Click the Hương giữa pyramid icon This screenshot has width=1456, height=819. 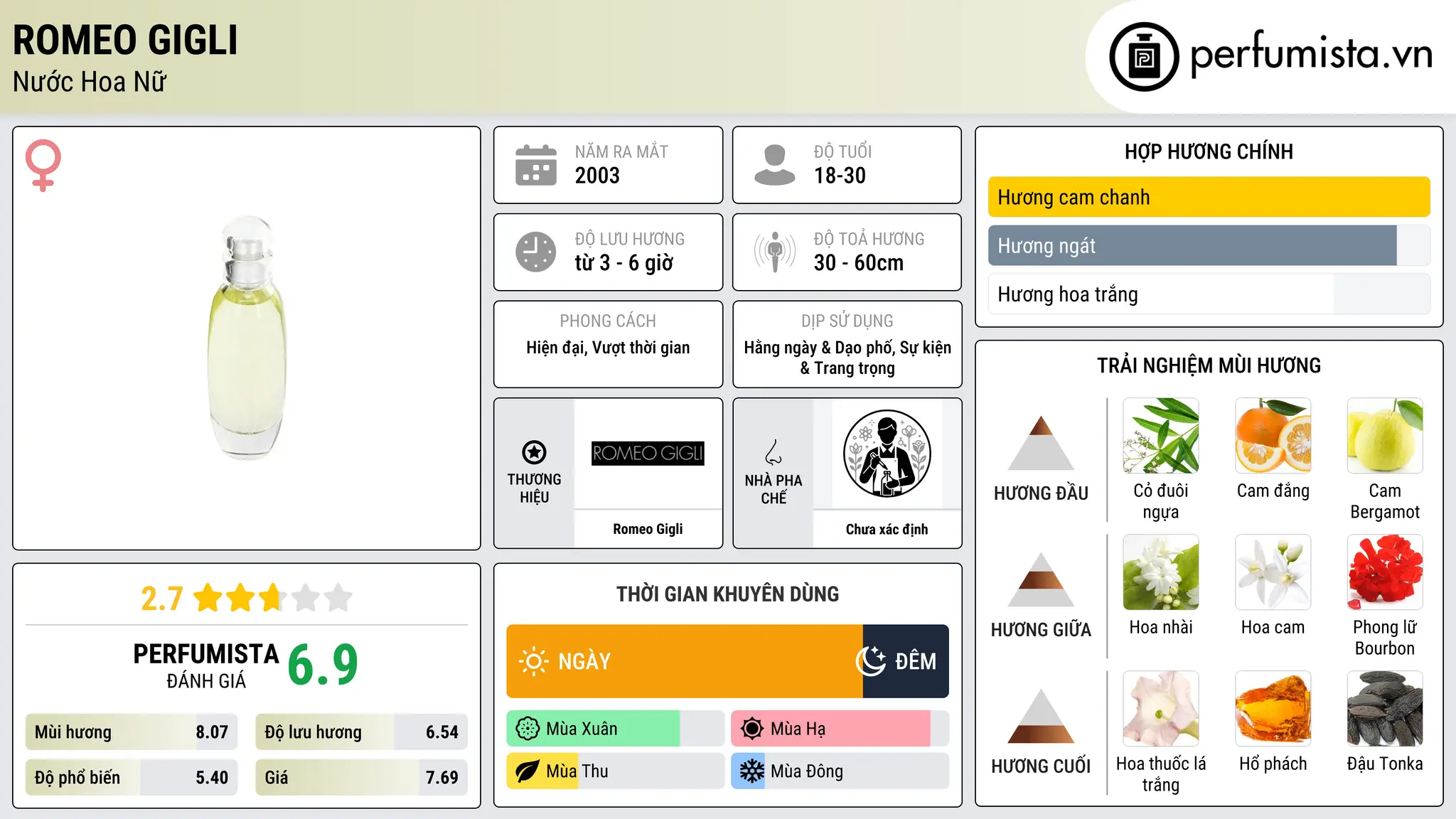point(1042,579)
